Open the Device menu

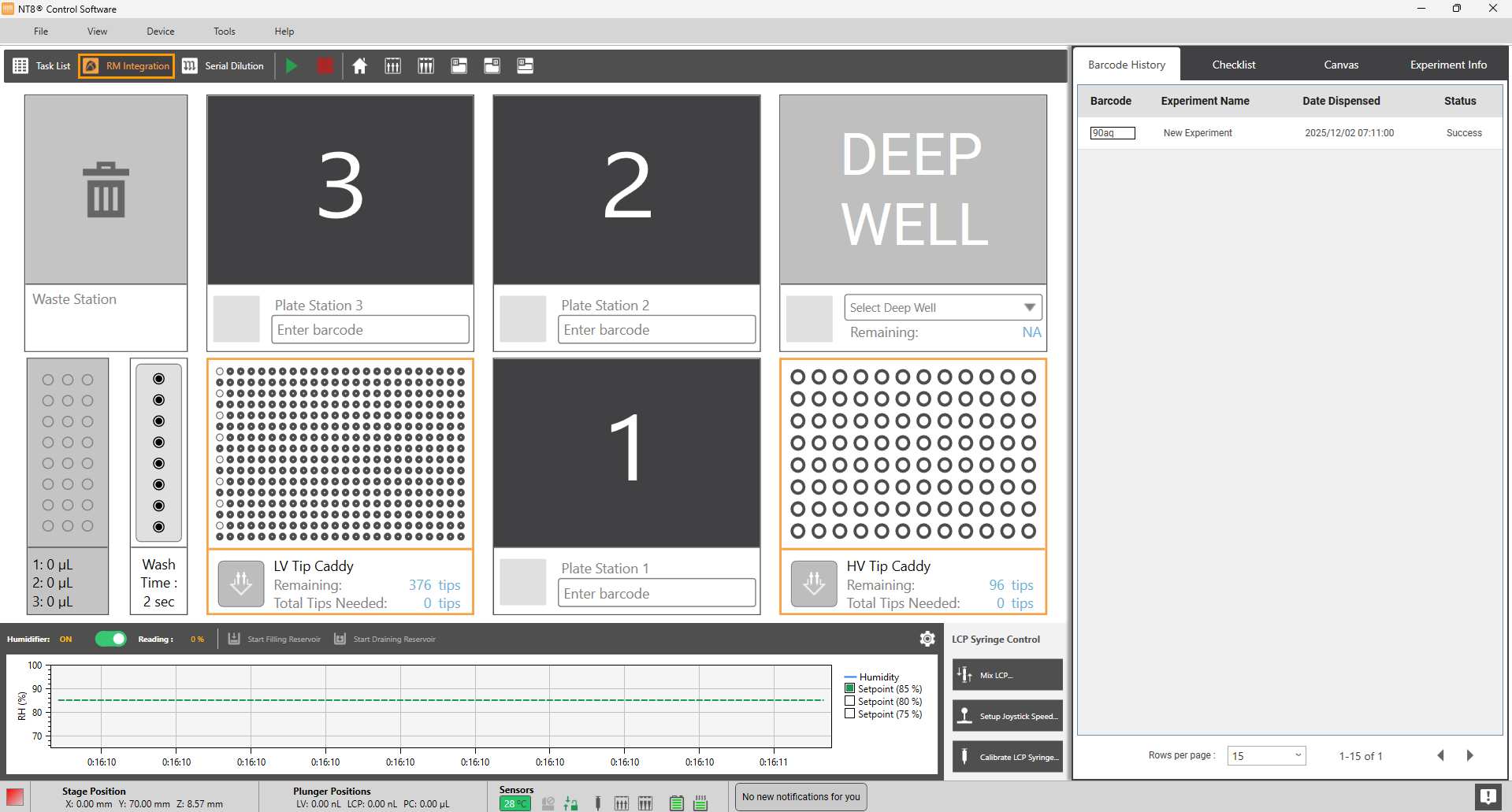(x=160, y=32)
